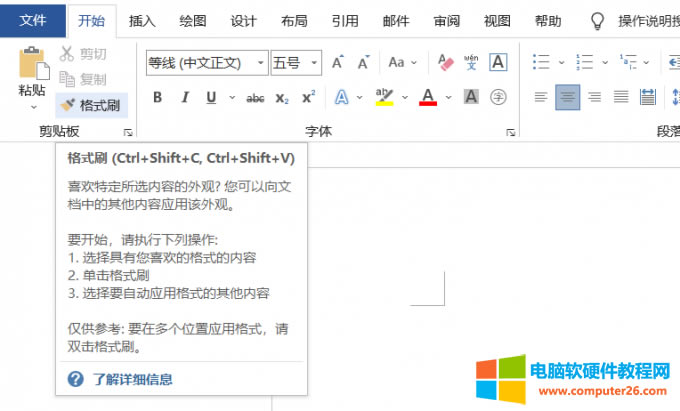This screenshot has height=411, width=680.
Task: Click the lightbulb Tell Me icon
Action: (x=597, y=21)
